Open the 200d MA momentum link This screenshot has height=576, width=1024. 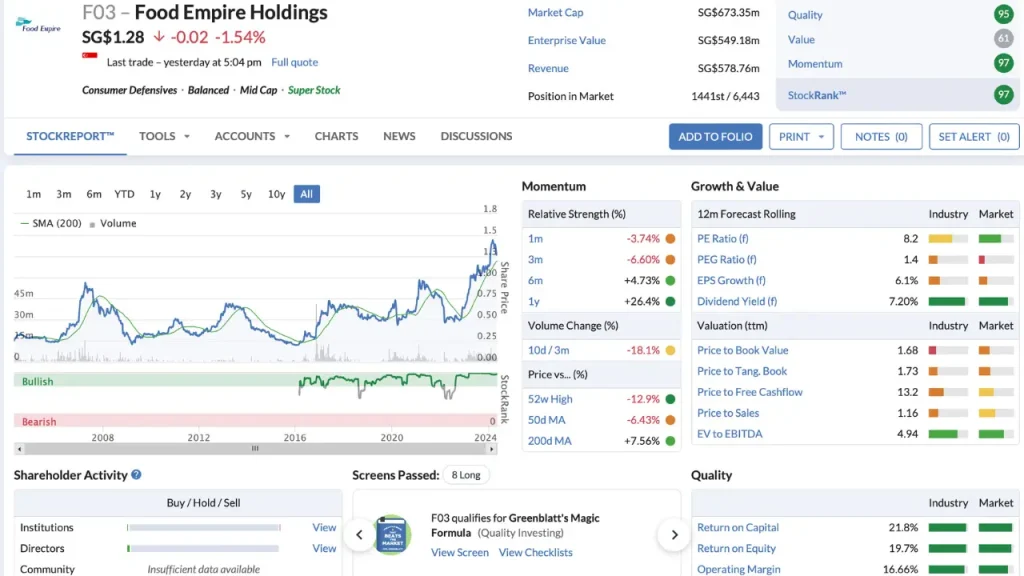(x=550, y=441)
